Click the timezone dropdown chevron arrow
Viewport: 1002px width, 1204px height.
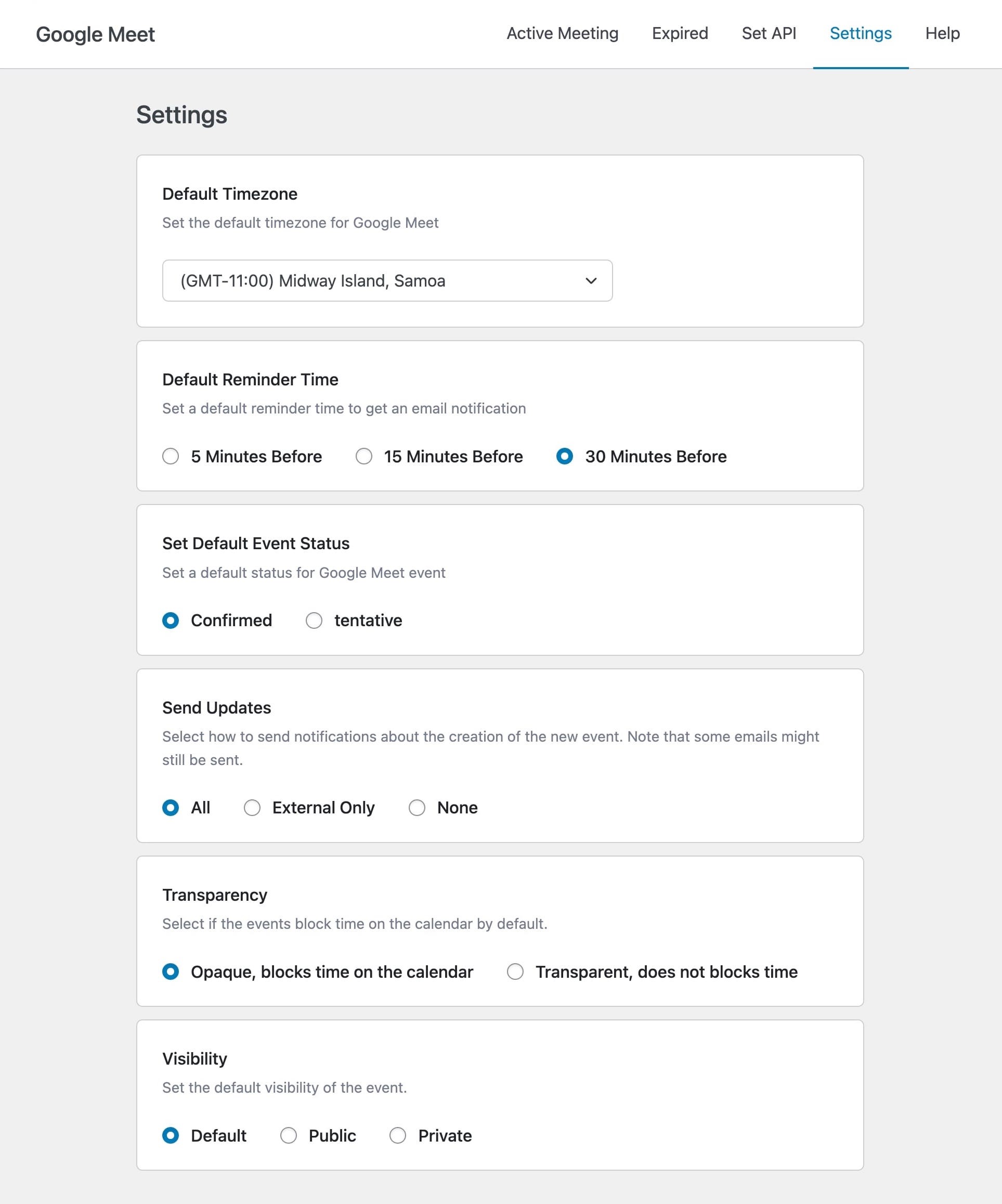click(x=591, y=281)
